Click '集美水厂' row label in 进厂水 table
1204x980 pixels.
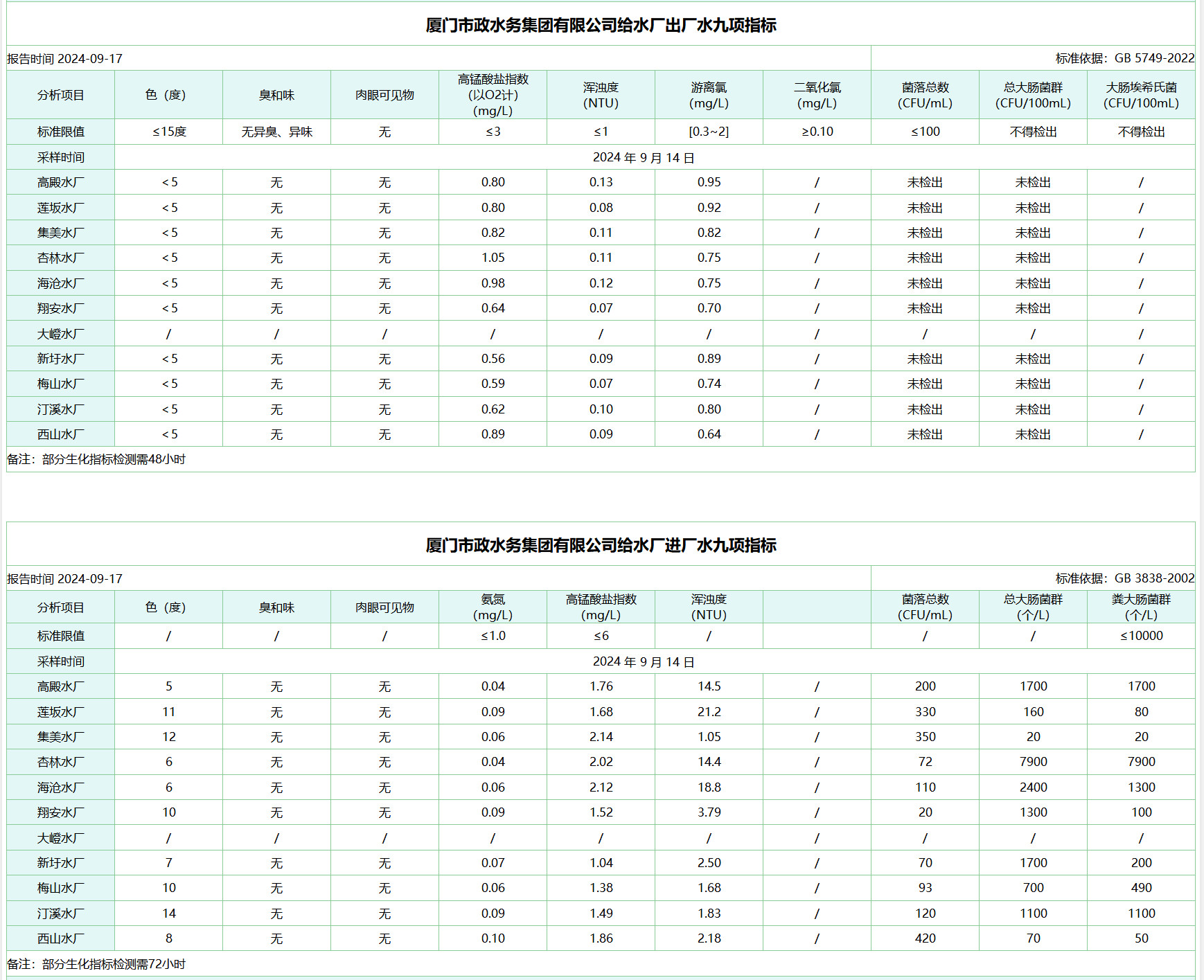61,737
